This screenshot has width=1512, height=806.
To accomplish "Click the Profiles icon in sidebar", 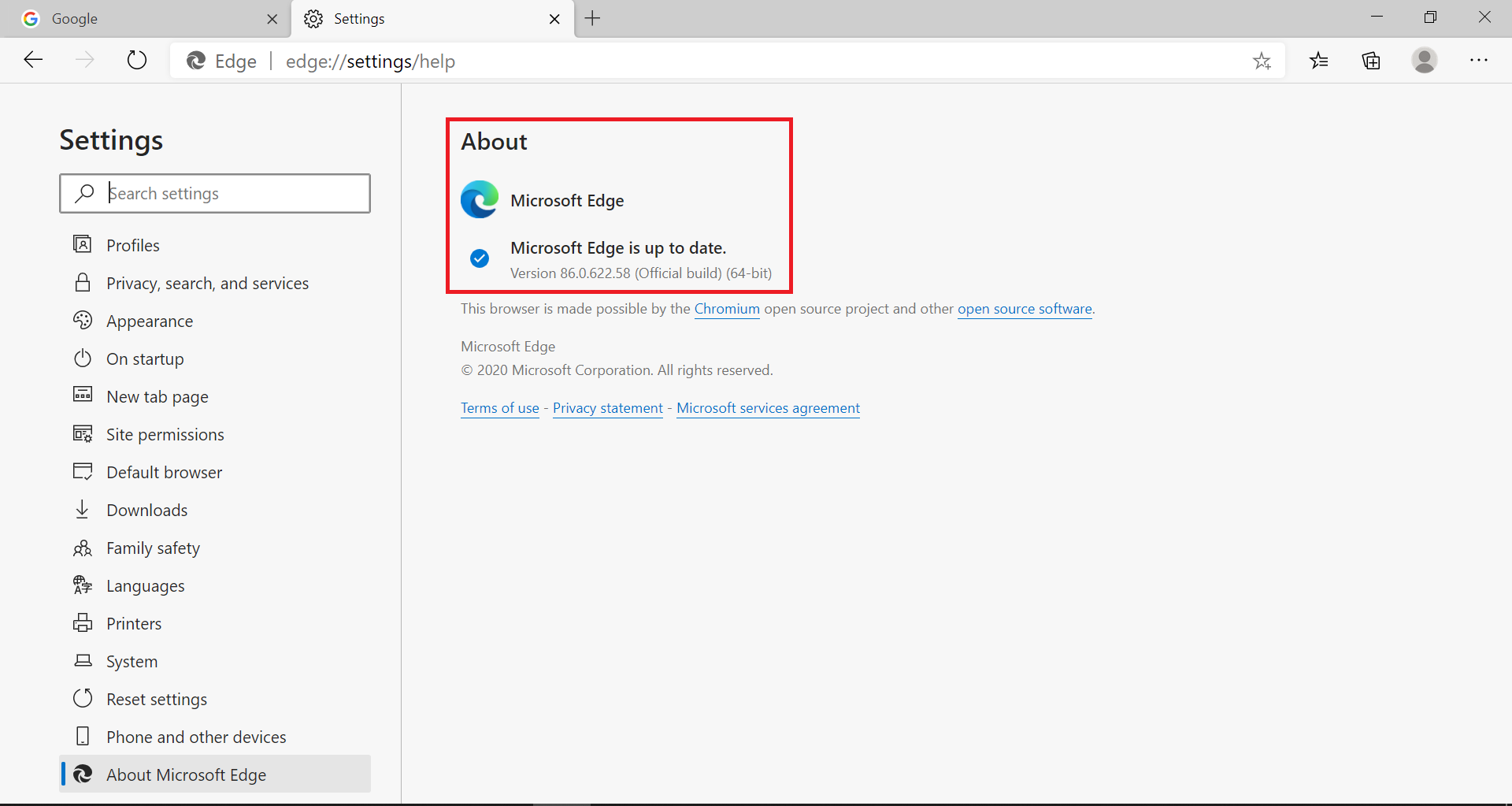I will click(83, 244).
